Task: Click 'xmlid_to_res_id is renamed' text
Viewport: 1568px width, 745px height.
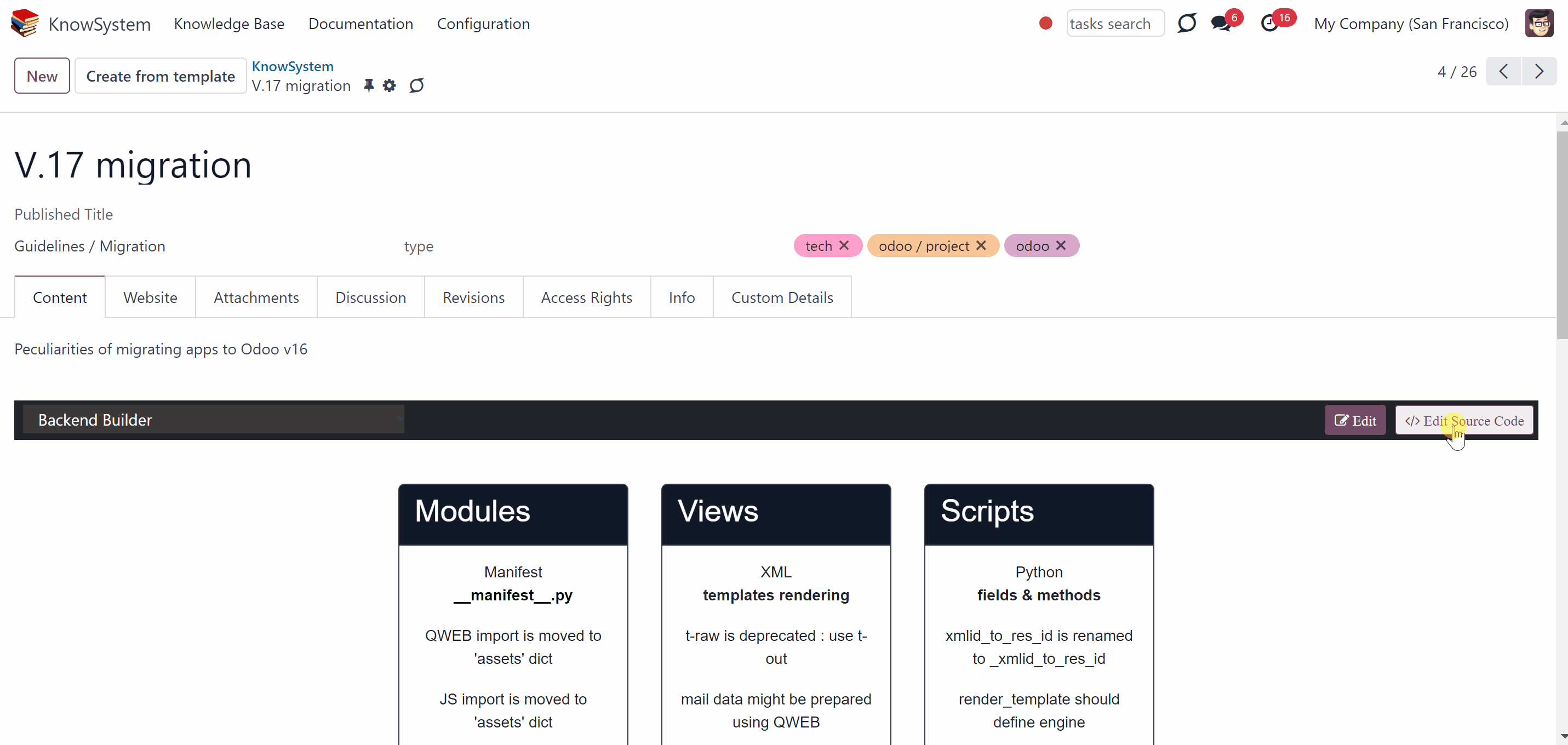Action: 1039,635
